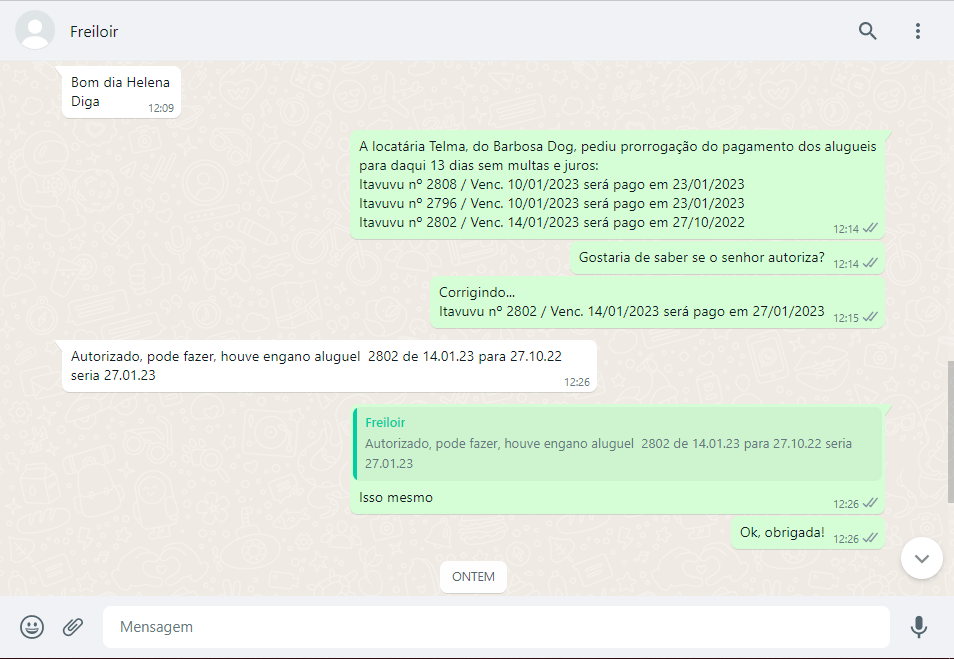The image size is (954, 659).
Task: Click read checkmarks on 'Isso mesmo' message
Action: (870, 503)
